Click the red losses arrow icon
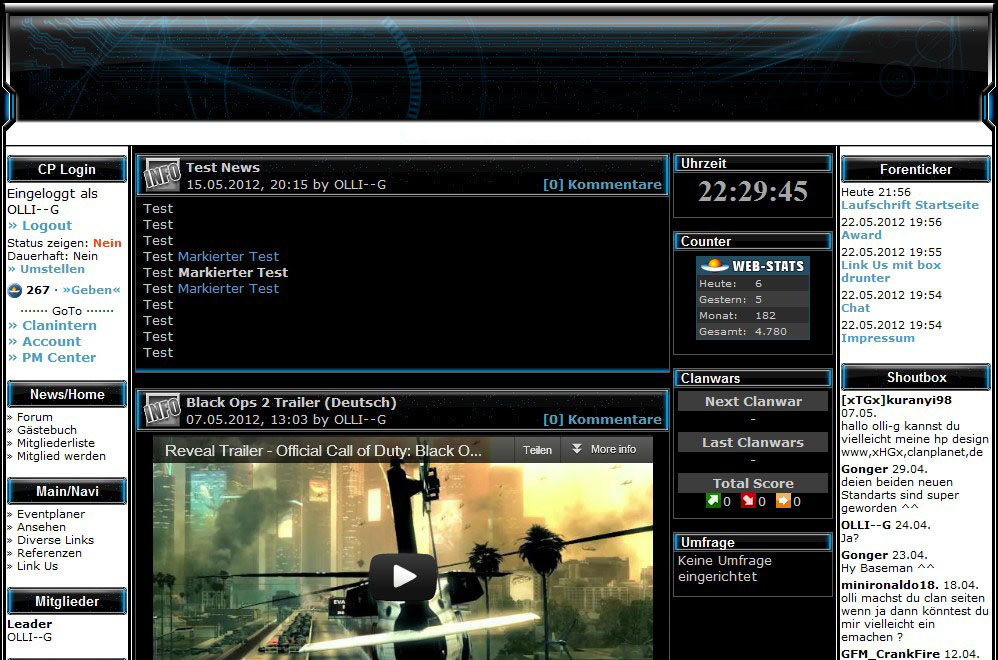The height and width of the screenshot is (660, 998). coord(748,501)
